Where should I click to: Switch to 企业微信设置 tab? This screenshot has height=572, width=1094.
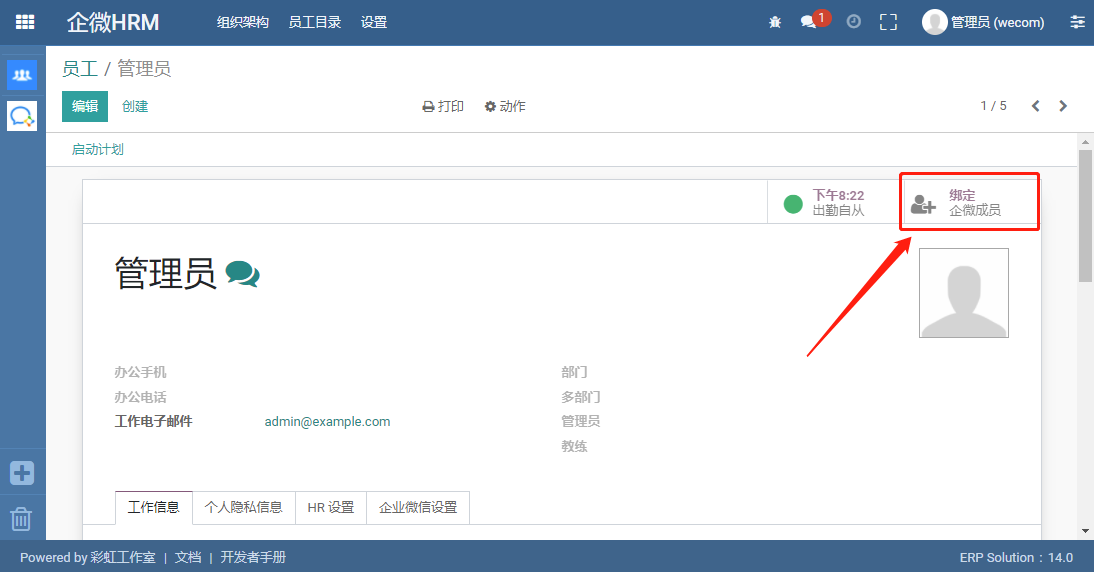click(x=418, y=507)
